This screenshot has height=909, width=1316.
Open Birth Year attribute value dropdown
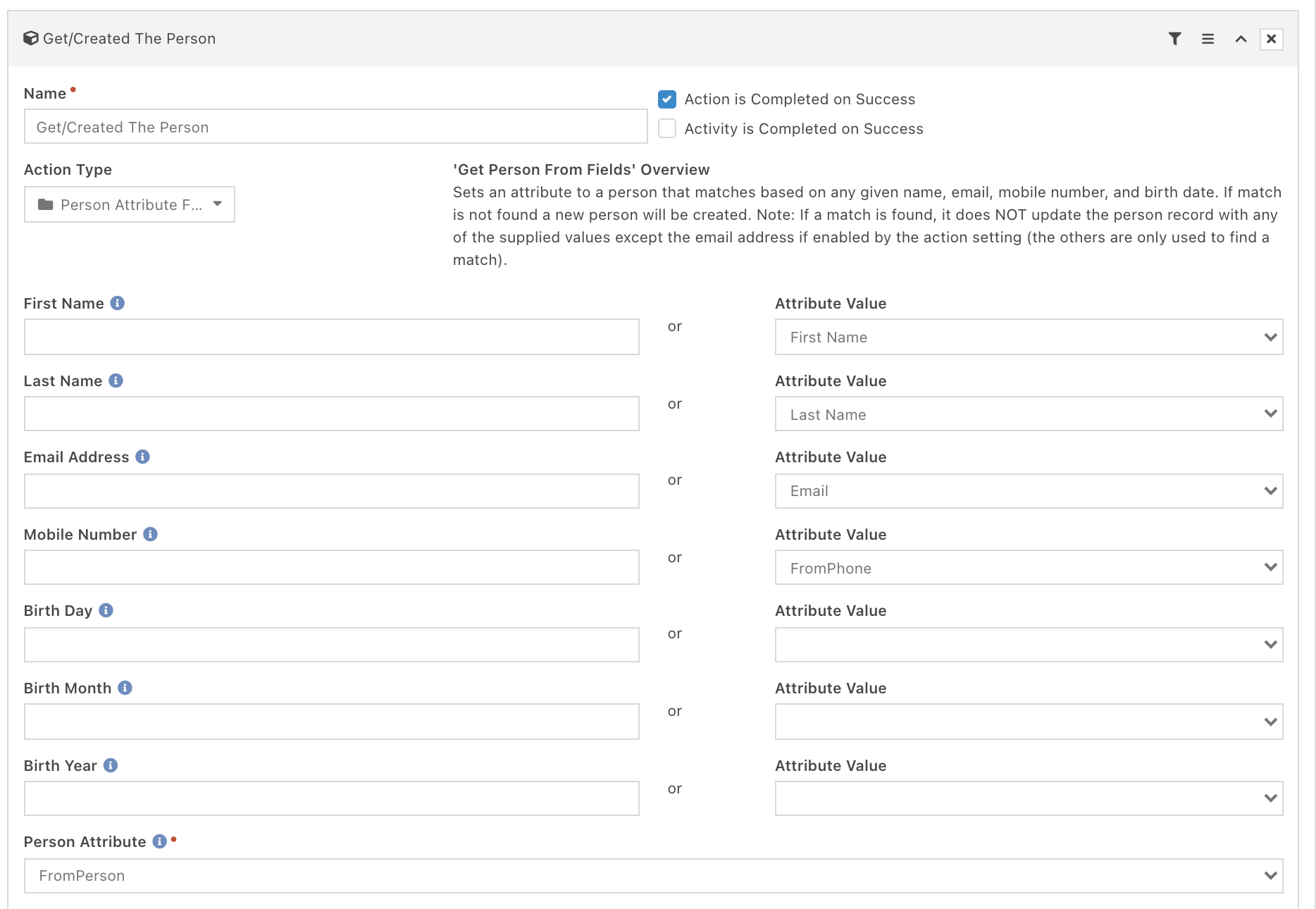point(1029,798)
